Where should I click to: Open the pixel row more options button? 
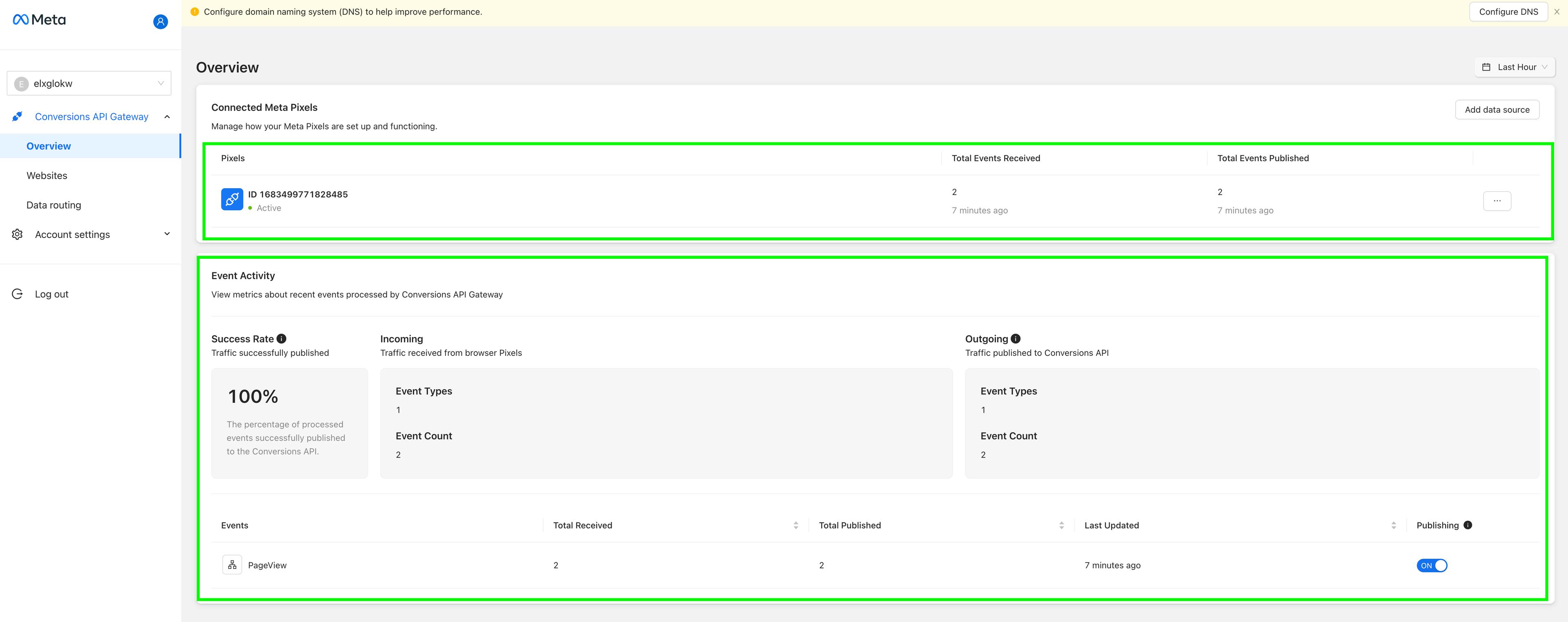pyautogui.click(x=1497, y=201)
